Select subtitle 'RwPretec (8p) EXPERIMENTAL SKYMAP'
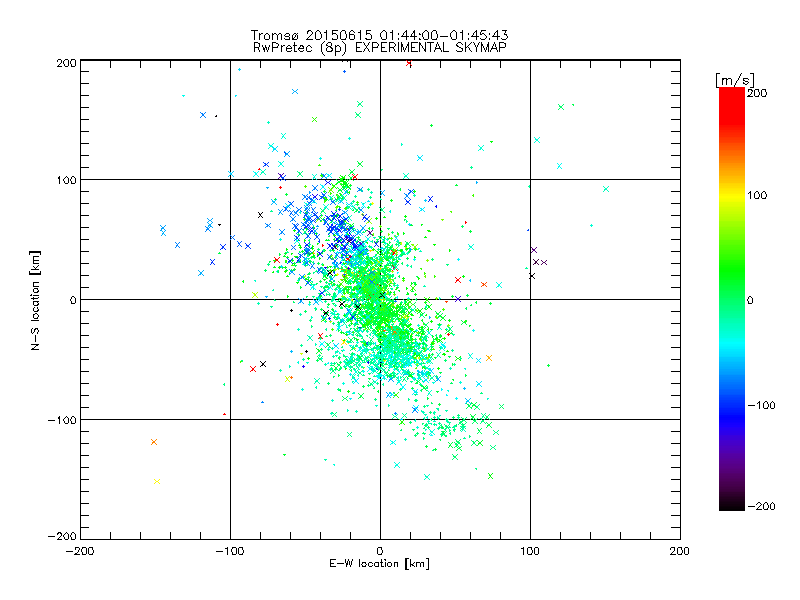This screenshot has width=800, height=600. pos(380,48)
